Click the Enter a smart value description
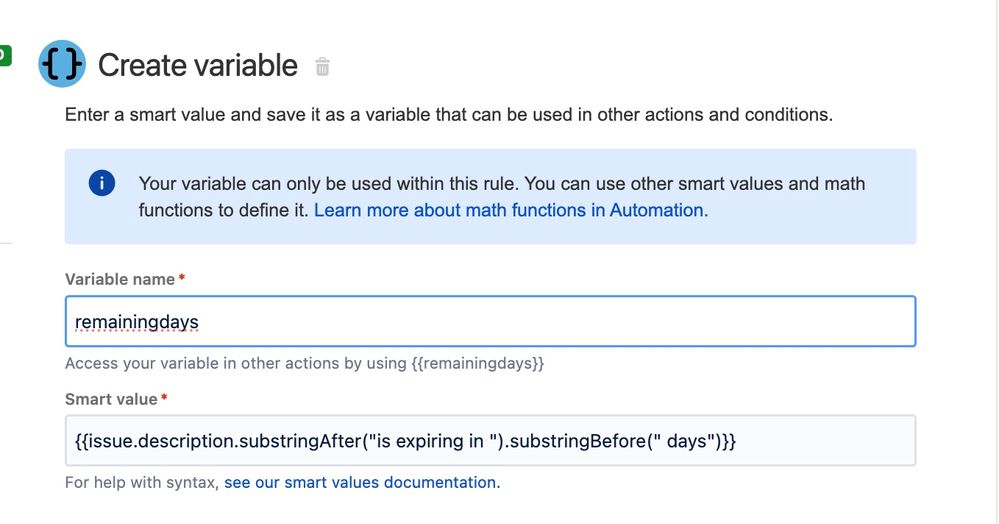Viewport: 999px width, 524px height. coord(448,115)
